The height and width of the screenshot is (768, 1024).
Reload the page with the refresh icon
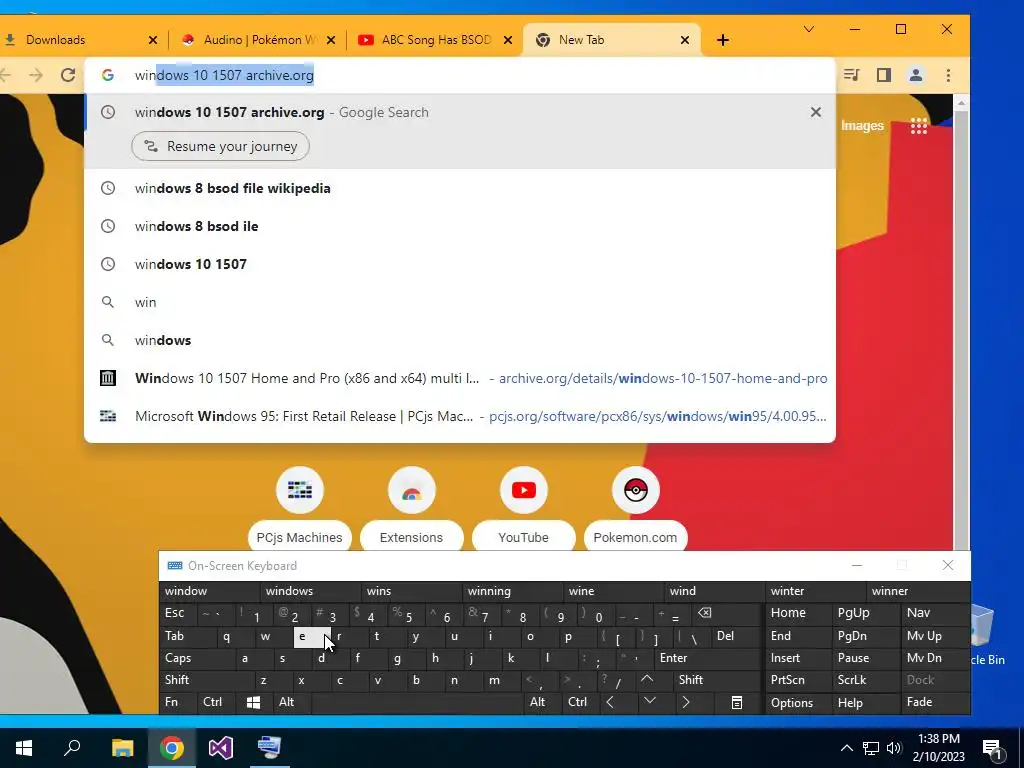(68, 75)
